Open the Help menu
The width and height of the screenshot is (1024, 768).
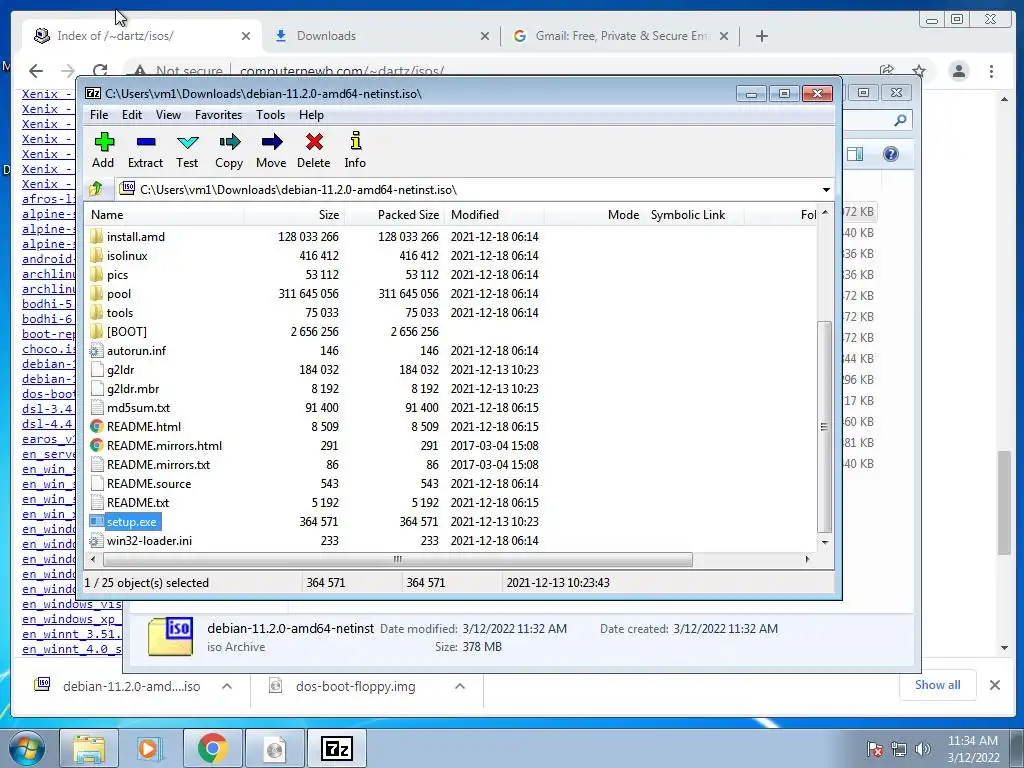coord(312,115)
